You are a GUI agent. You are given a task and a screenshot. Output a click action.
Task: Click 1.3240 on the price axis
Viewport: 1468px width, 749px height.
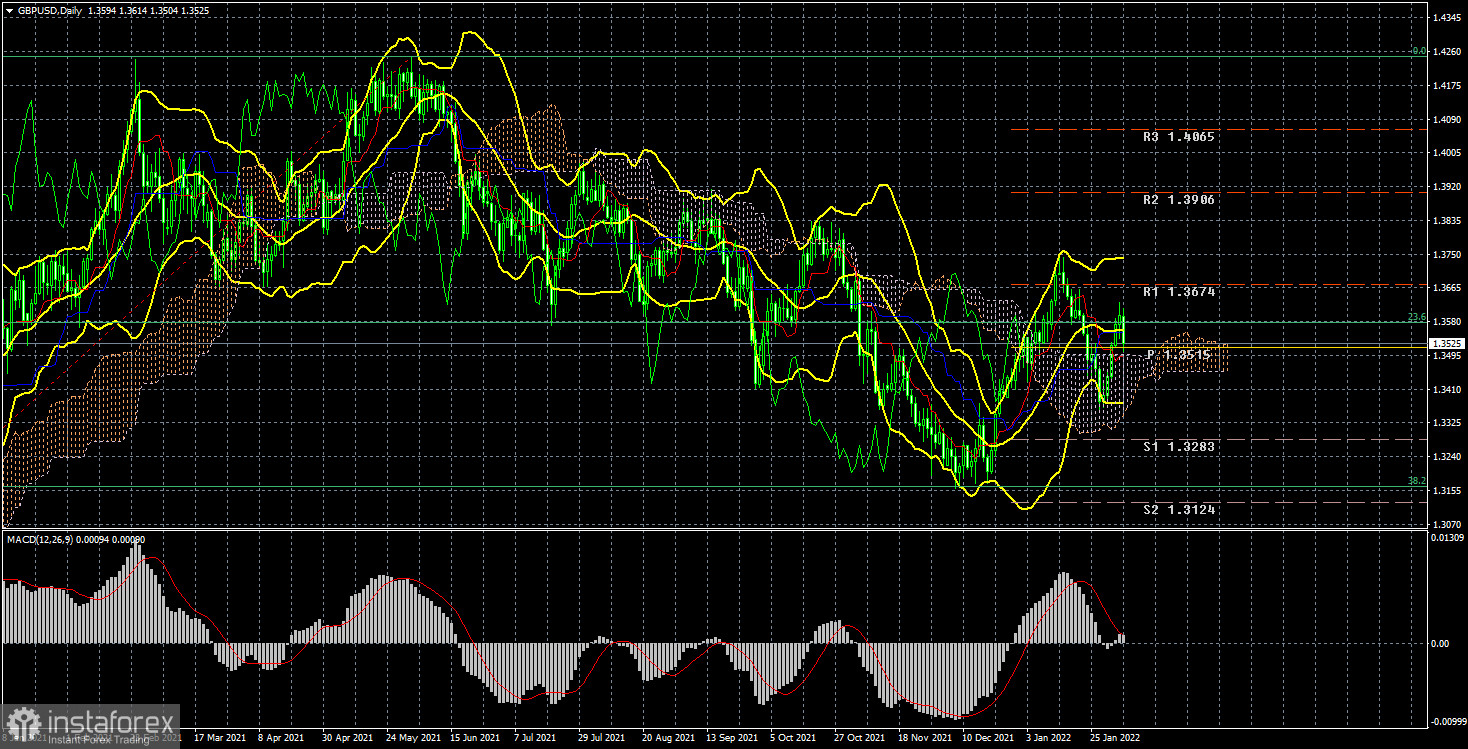click(x=1446, y=457)
